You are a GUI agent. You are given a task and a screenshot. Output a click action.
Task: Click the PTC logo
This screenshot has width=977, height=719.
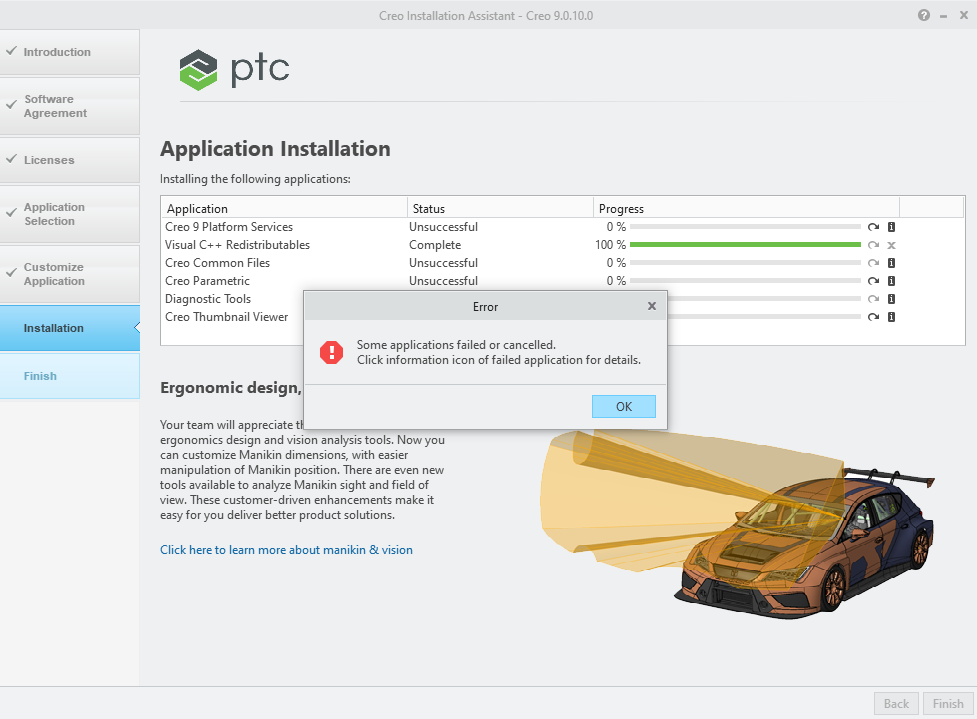coord(234,70)
